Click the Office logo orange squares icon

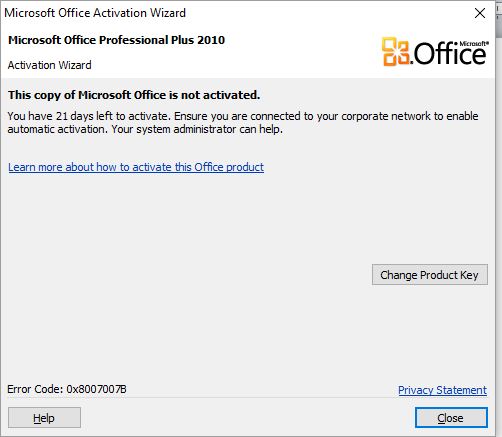(x=395, y=51)
